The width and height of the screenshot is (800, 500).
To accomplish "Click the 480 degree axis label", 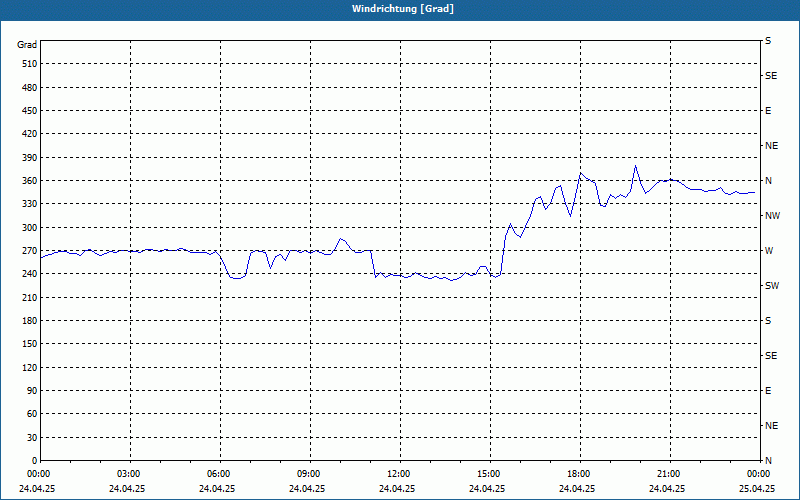I will point(30,88).
